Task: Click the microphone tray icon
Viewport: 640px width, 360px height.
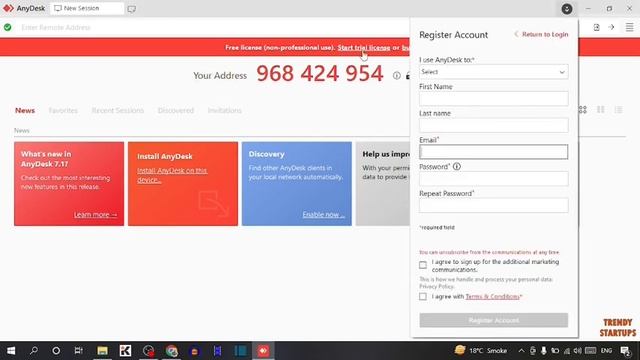Action: point(544,351)
